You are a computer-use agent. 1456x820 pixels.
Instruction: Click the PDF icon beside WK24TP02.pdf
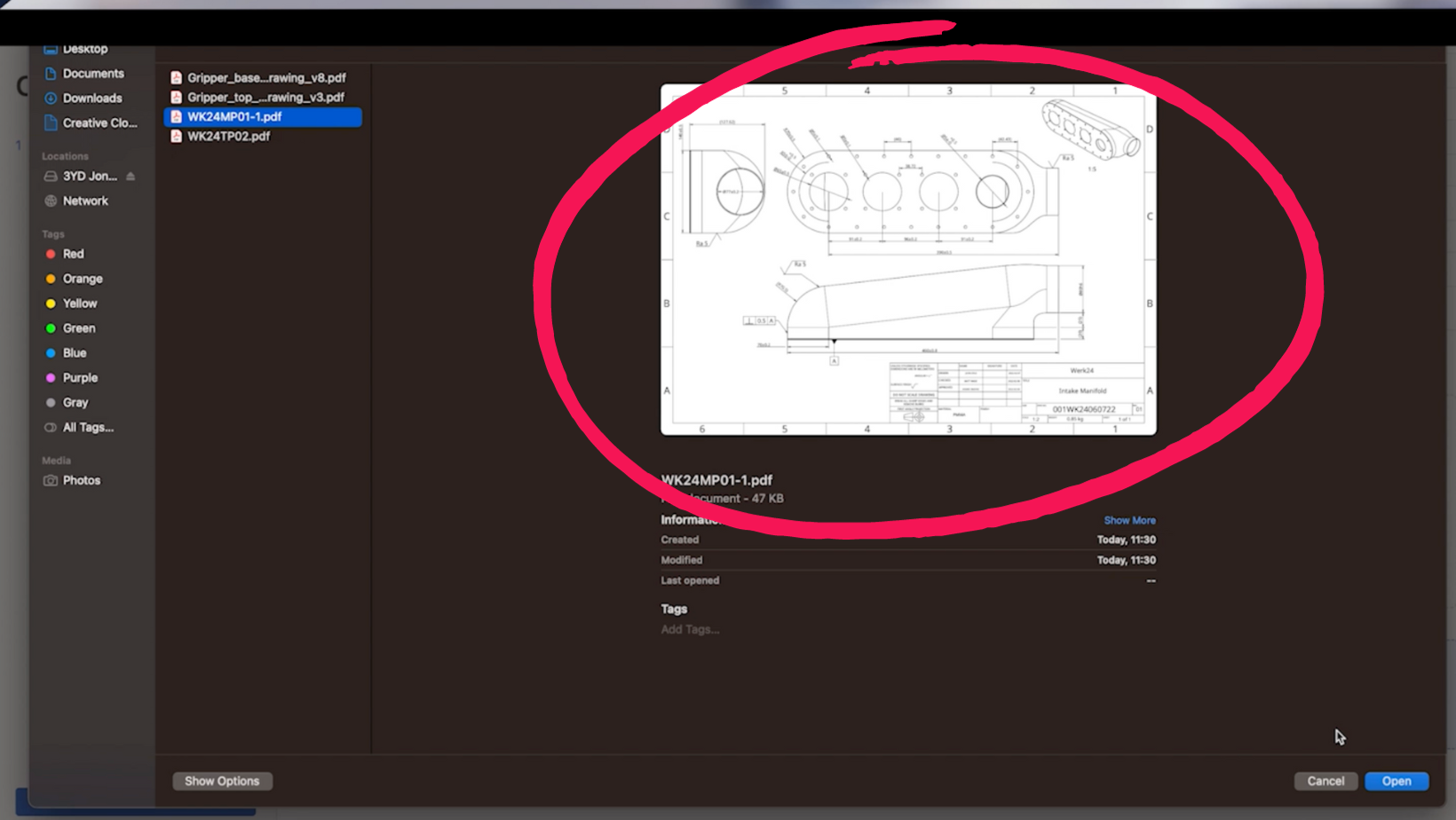coord(177,136)
